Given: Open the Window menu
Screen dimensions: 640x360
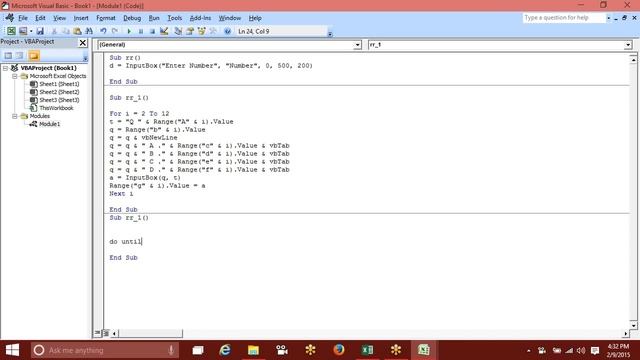Looking at the screenshot, I should pos(230,18).
